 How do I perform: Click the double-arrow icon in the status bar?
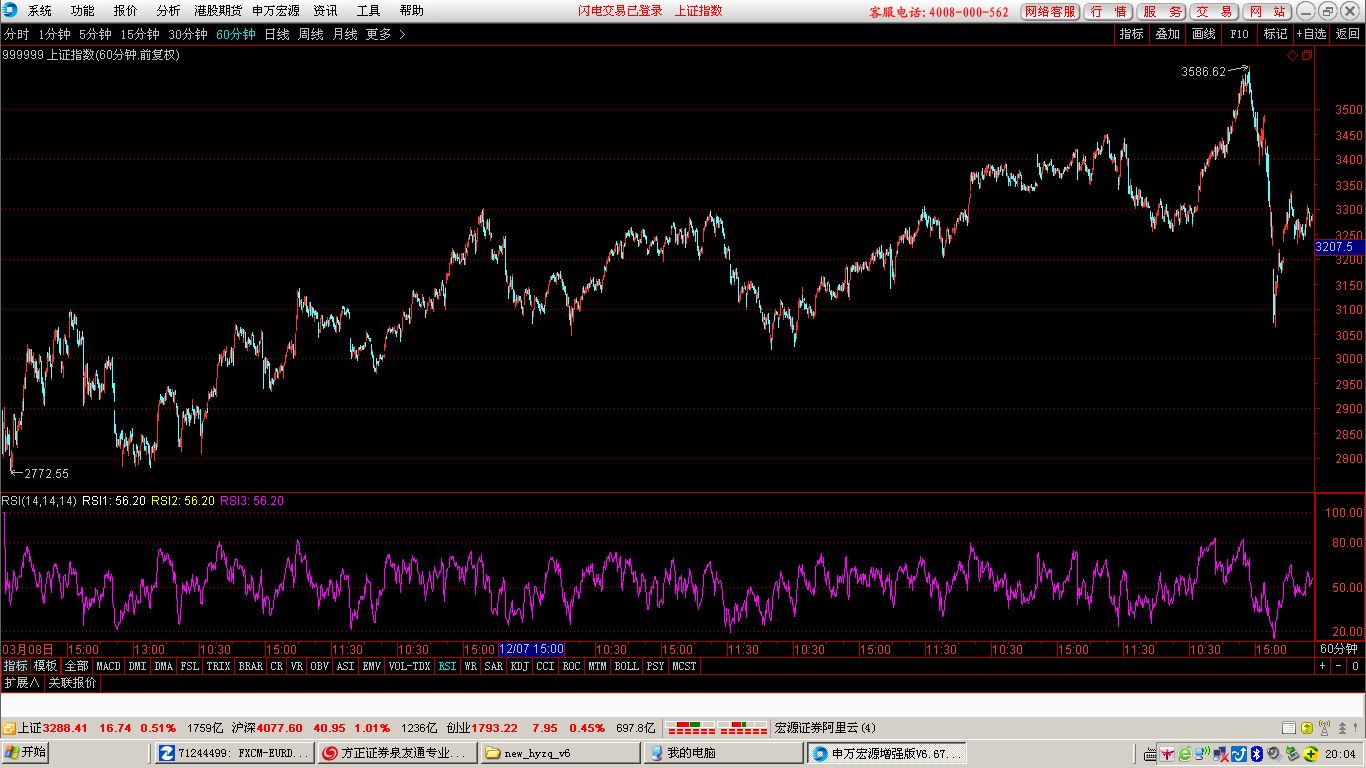click(1340, 728)
